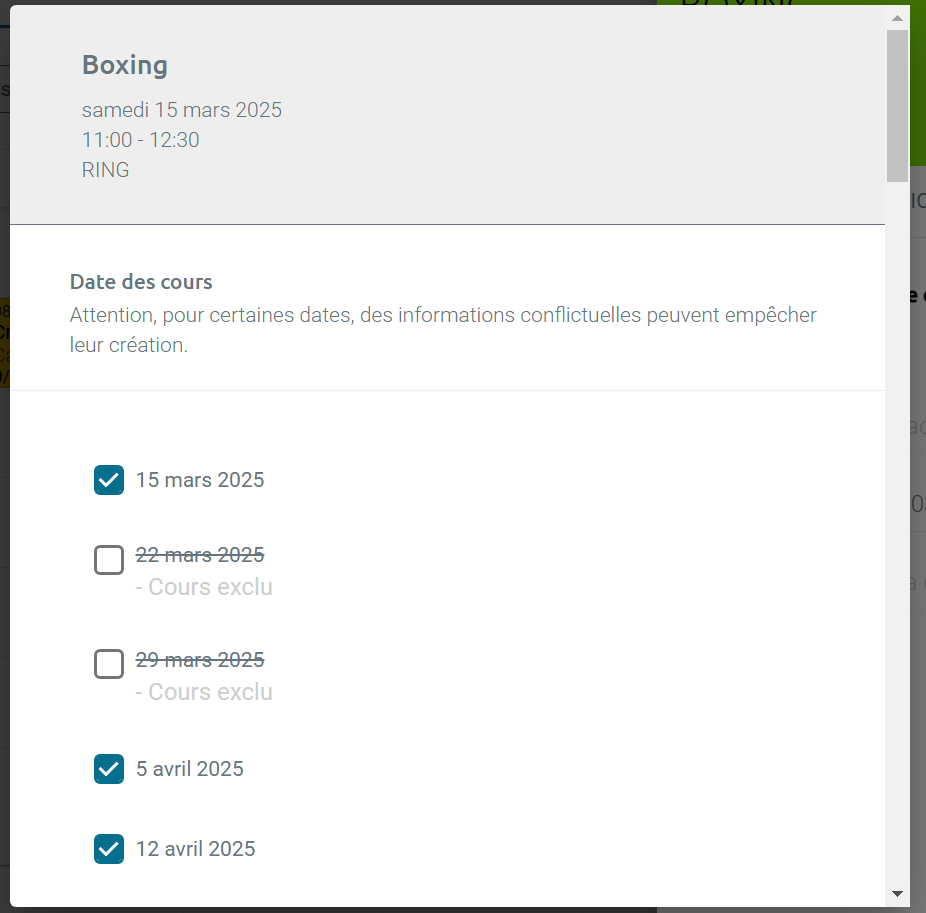This screenshot has width=926, height=913.
Task: Click the struck-through "22 mars 2025" label
Action: 200,555
